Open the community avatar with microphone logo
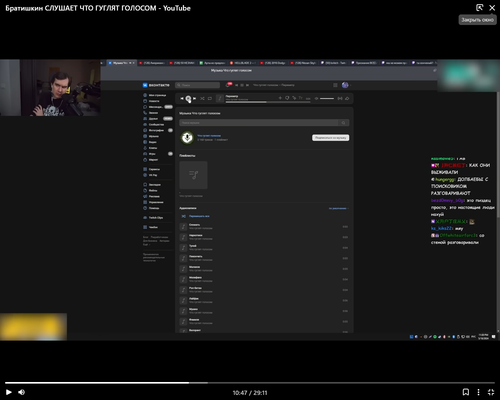This screenshot has width=500, height=400. [187, 137]
